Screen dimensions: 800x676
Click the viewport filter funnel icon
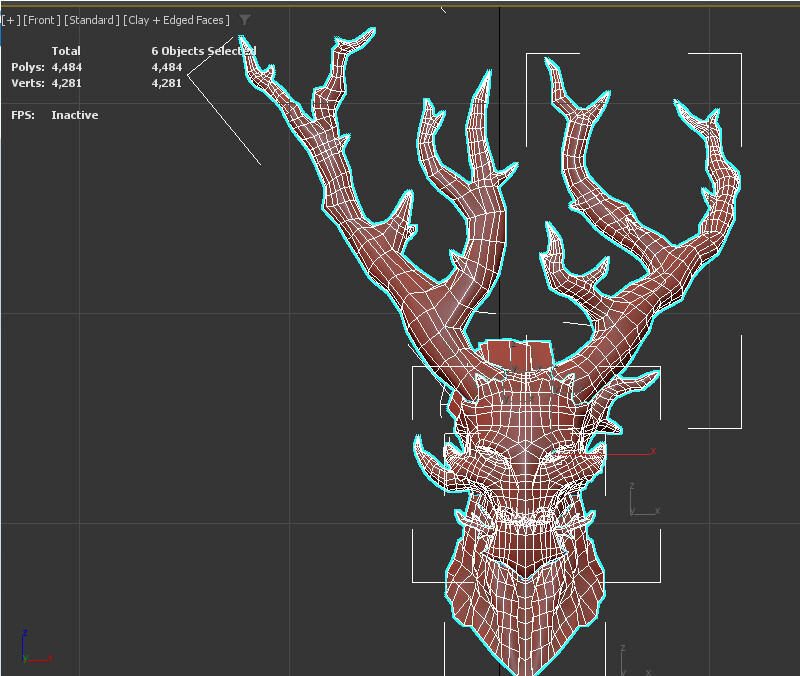(245, 20)
